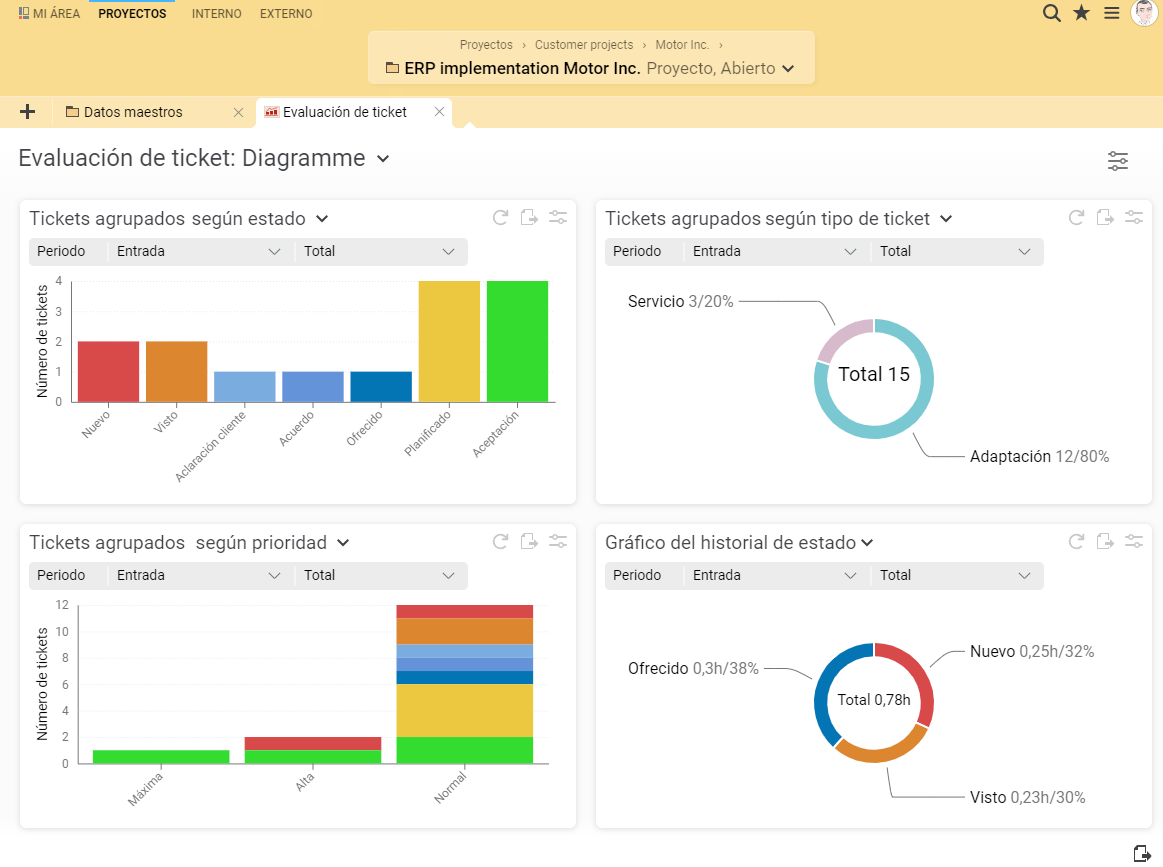The width and height of the screenshot is (1163, 867).
Task: Open dashboard filter settings sliders icon
Action: point(1117,161)
